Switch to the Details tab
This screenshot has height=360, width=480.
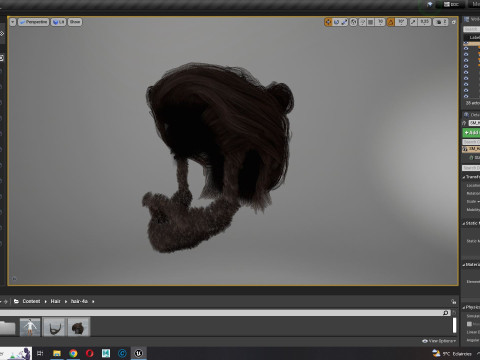(471, 115)
